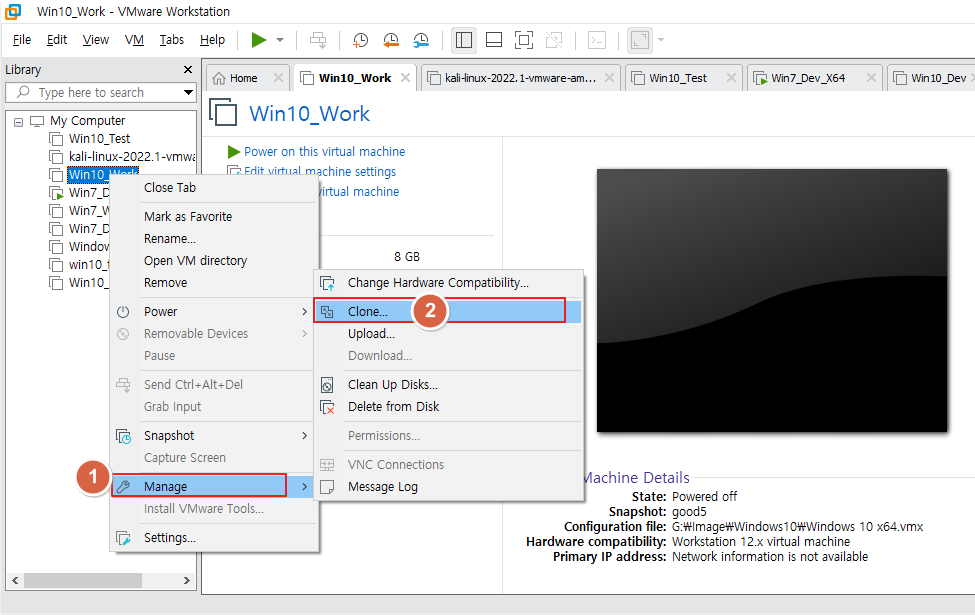Open the library search filter dropdown

click(188, 93)
